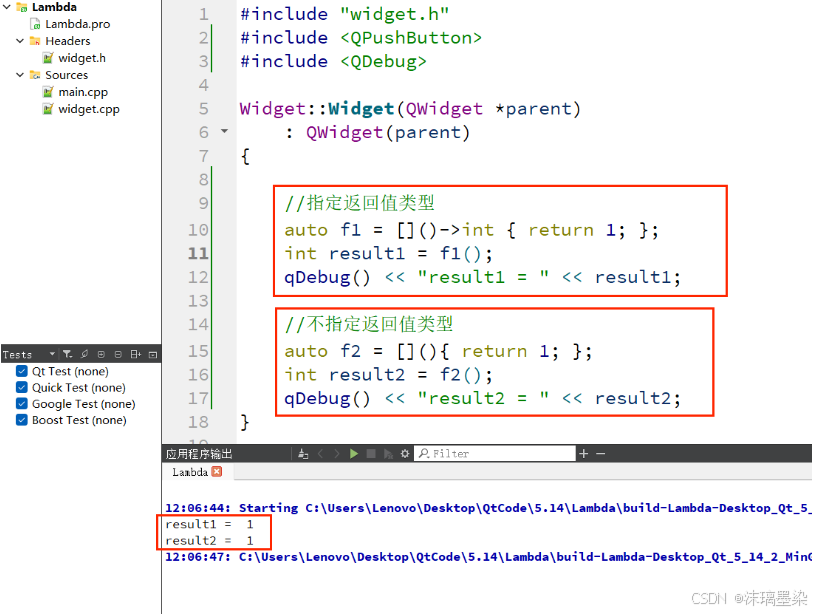
Task: Click line number 5 in the gutter
Action: click(203, 109)
